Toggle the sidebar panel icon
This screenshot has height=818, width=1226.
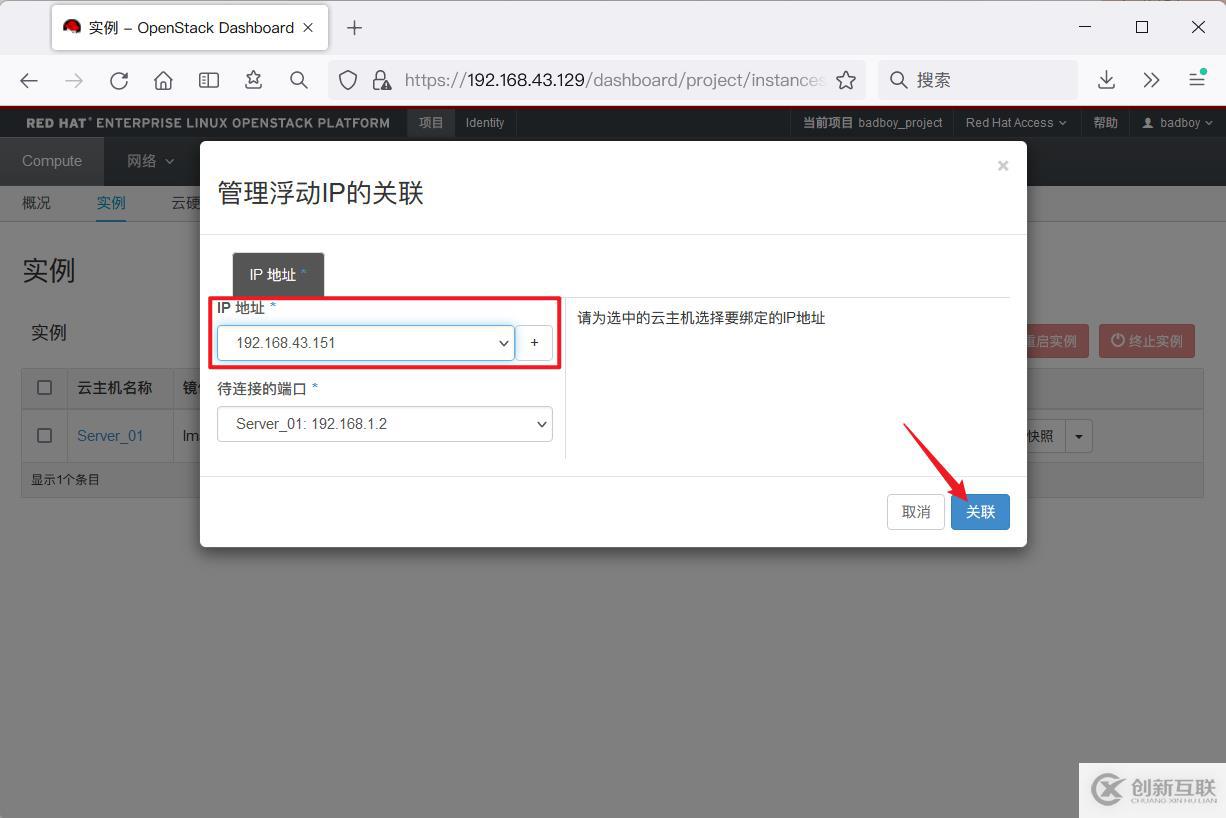(208, 80)
